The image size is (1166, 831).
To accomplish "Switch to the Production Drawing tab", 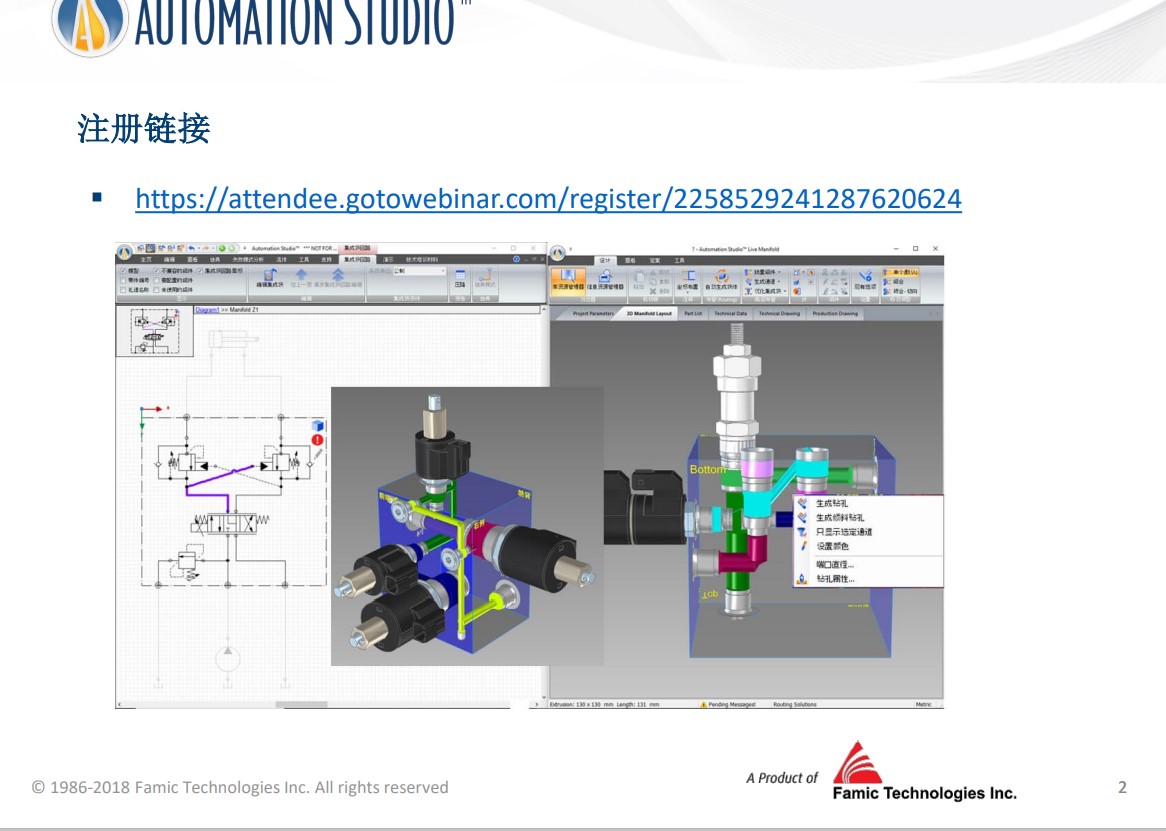I will 835,314.
